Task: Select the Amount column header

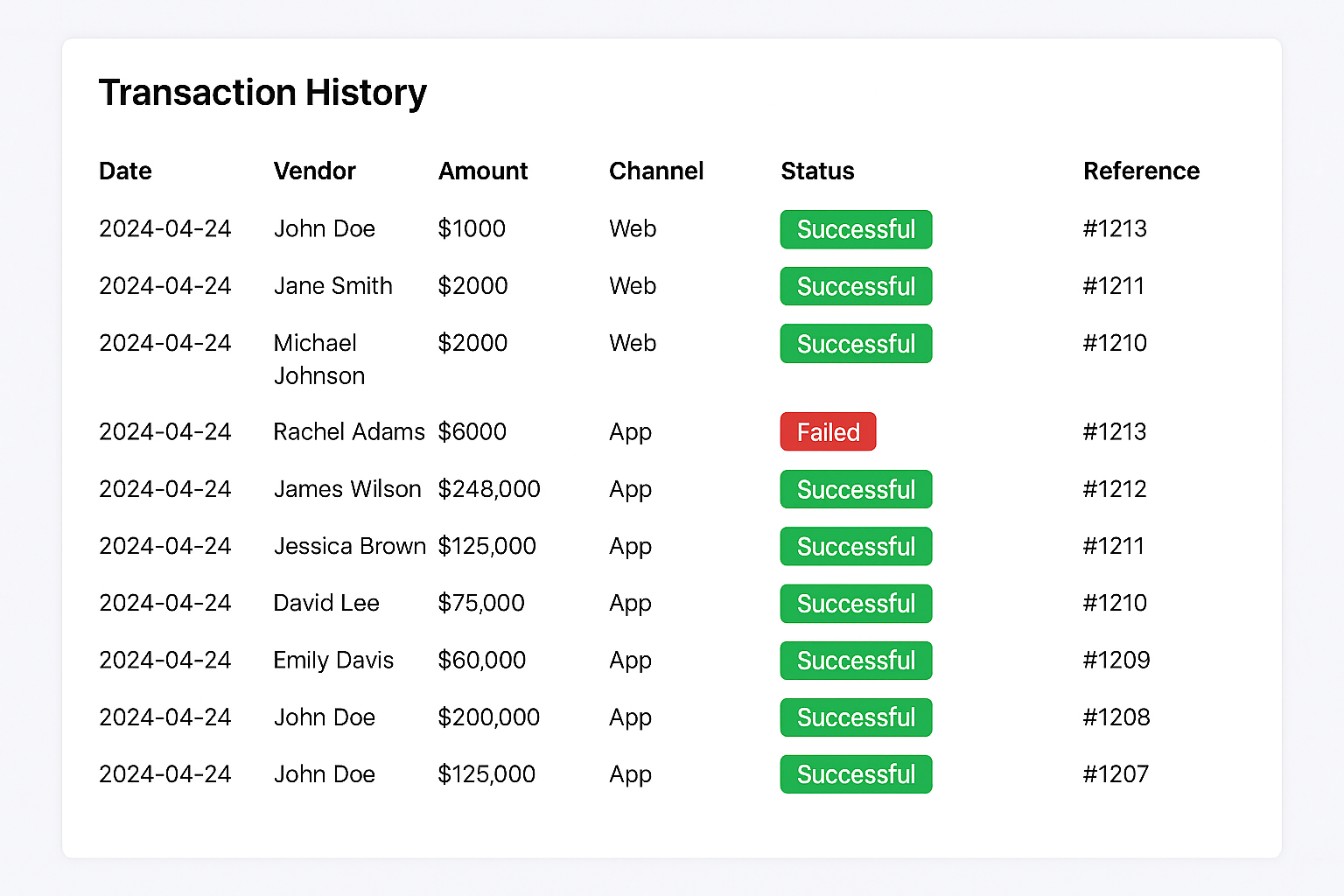Action: click(x=483, y=171)
